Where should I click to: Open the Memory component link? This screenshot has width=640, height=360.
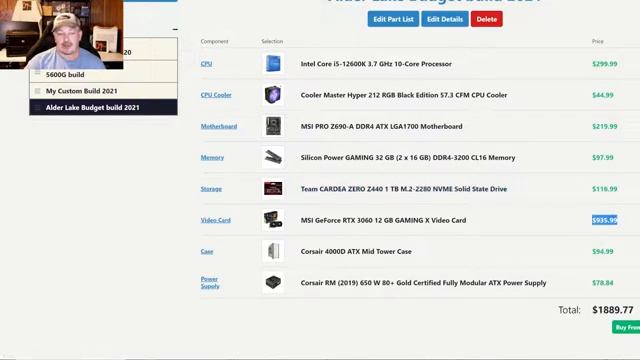[x=212, y=158]
